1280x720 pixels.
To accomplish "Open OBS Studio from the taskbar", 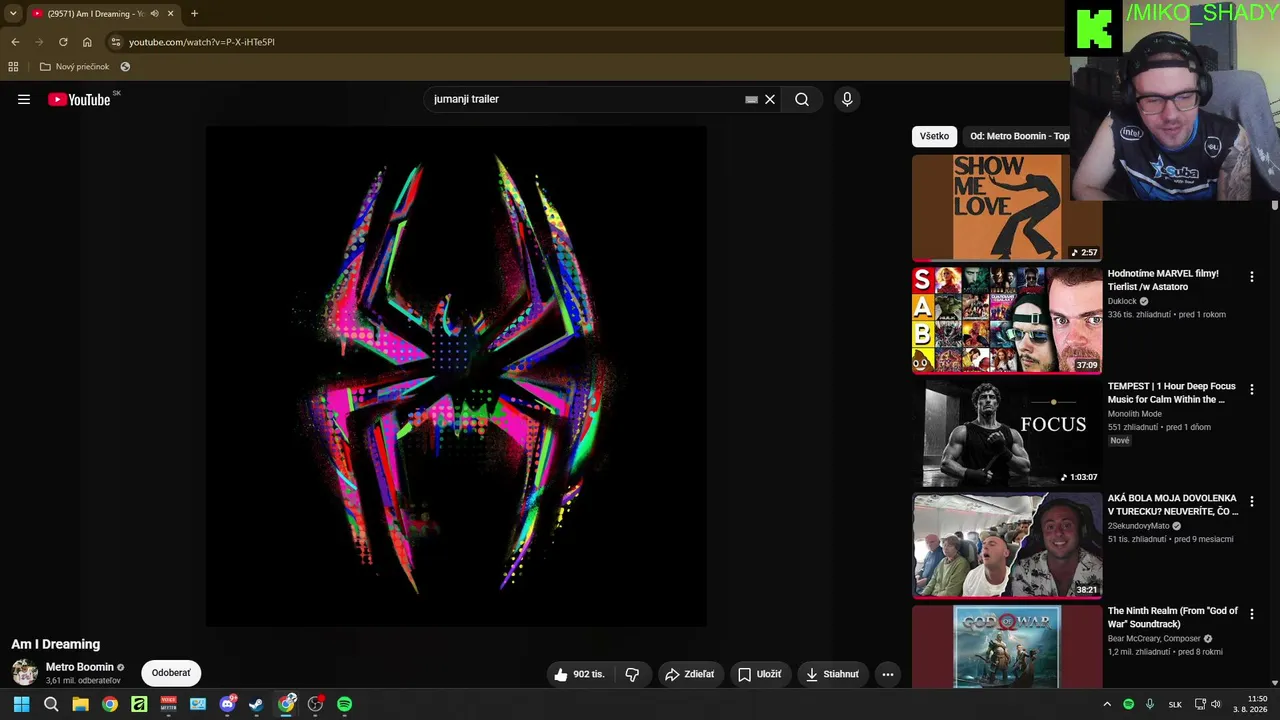I will (315, 704).
